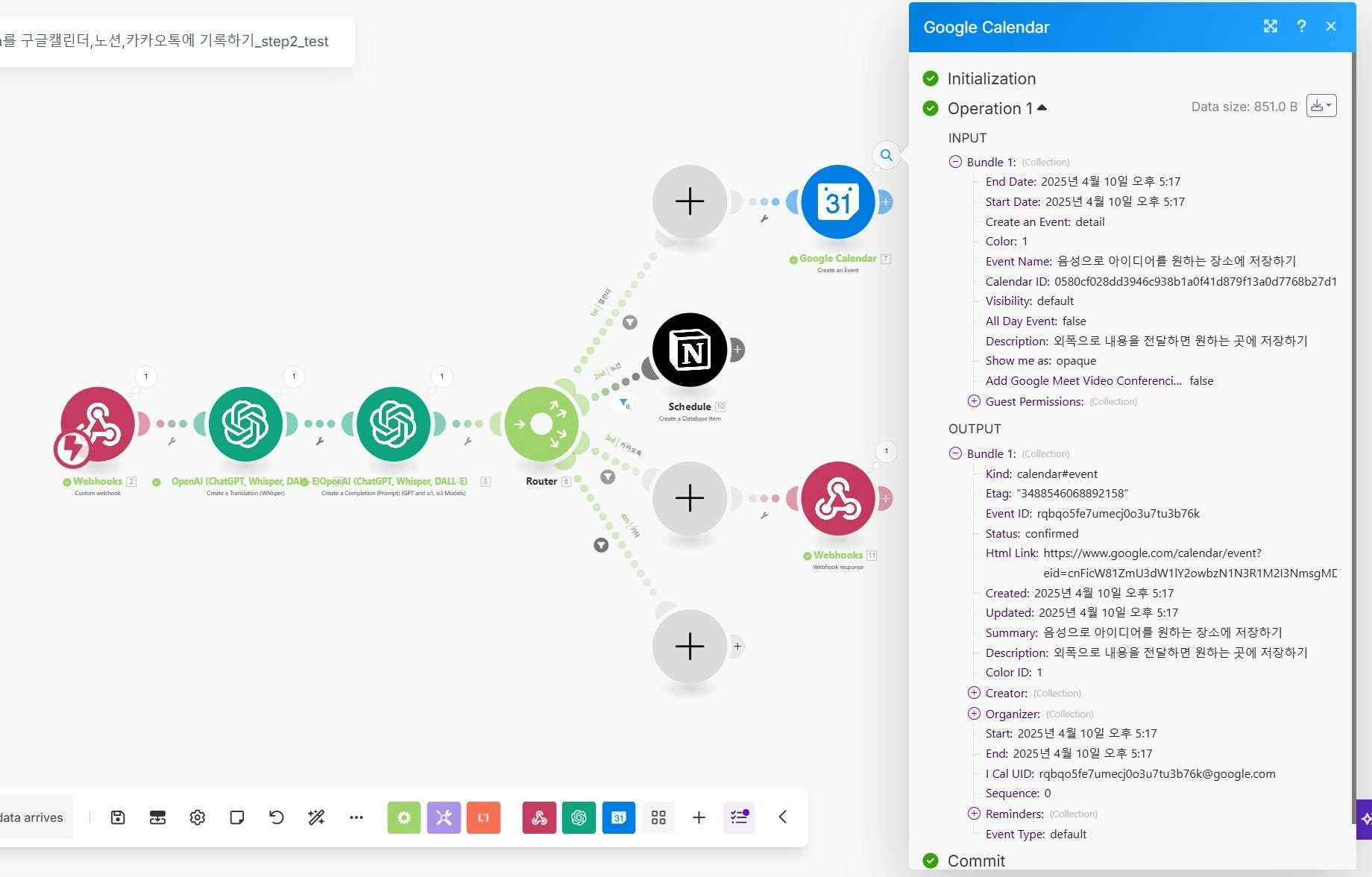Select the OpenAI Create a Completion module
The width and height of the screenshot is (1372, 877).
pyautogui.click(x=394, y=424)
